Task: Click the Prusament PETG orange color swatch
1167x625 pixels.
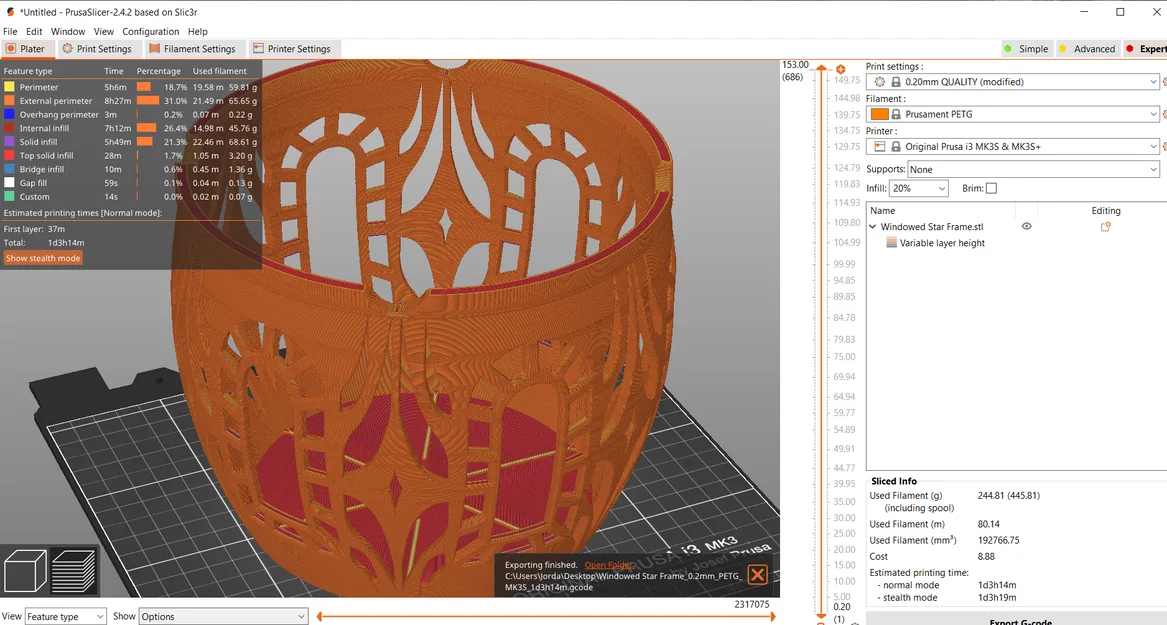Action: [880, 115]
